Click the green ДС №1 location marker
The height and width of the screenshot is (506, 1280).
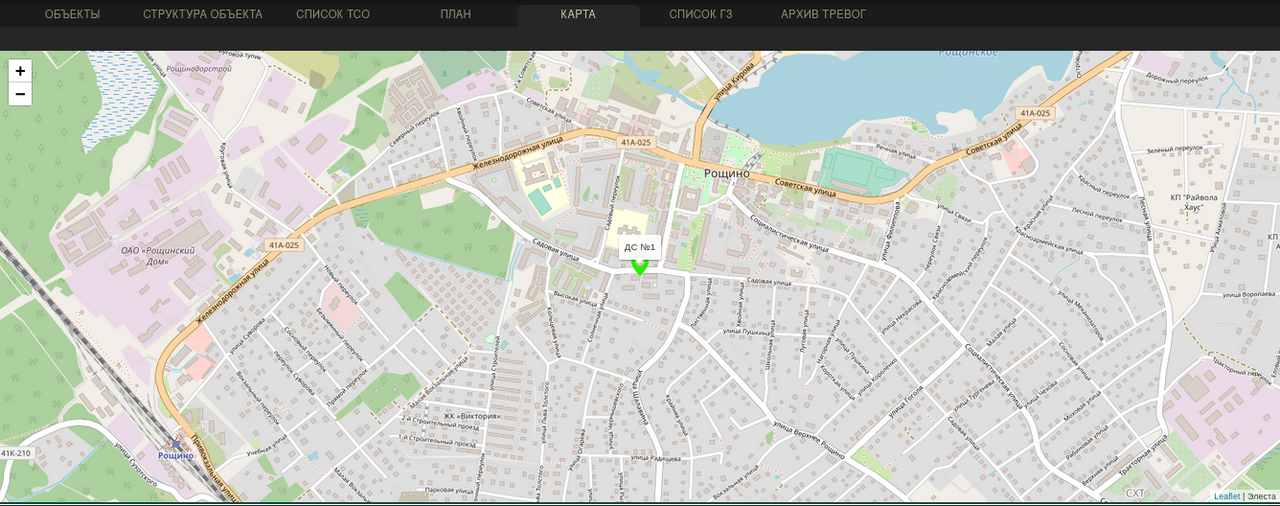(x=640, y=266)
